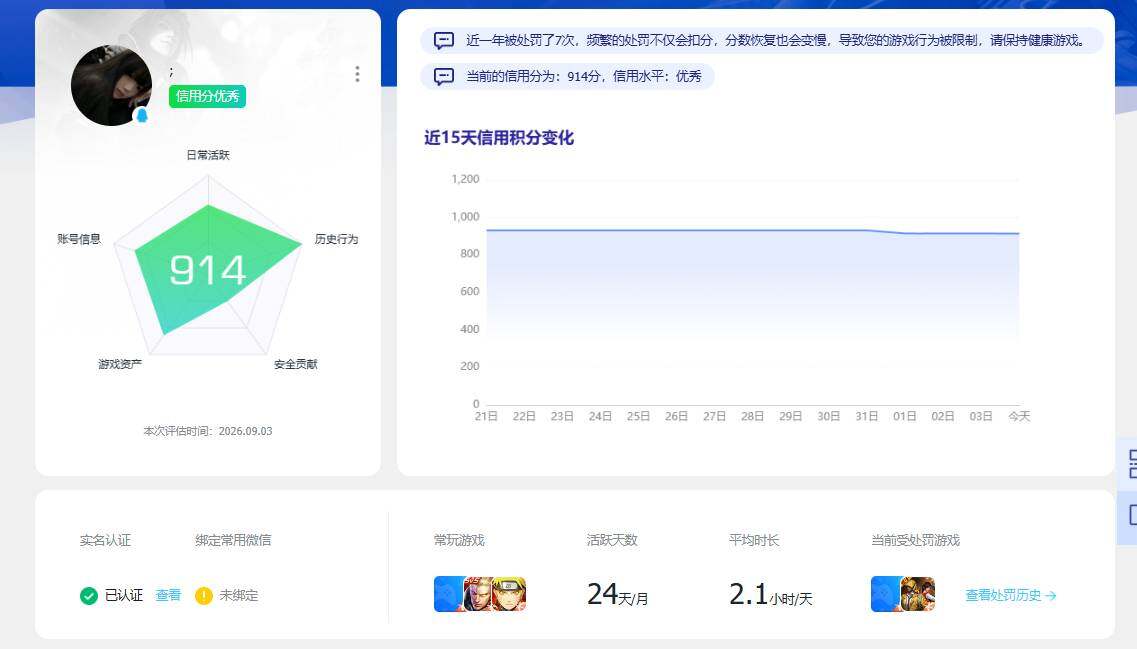1137x649 pixels.
Task: Click the 已认证 status text
Action: [124, 595]
